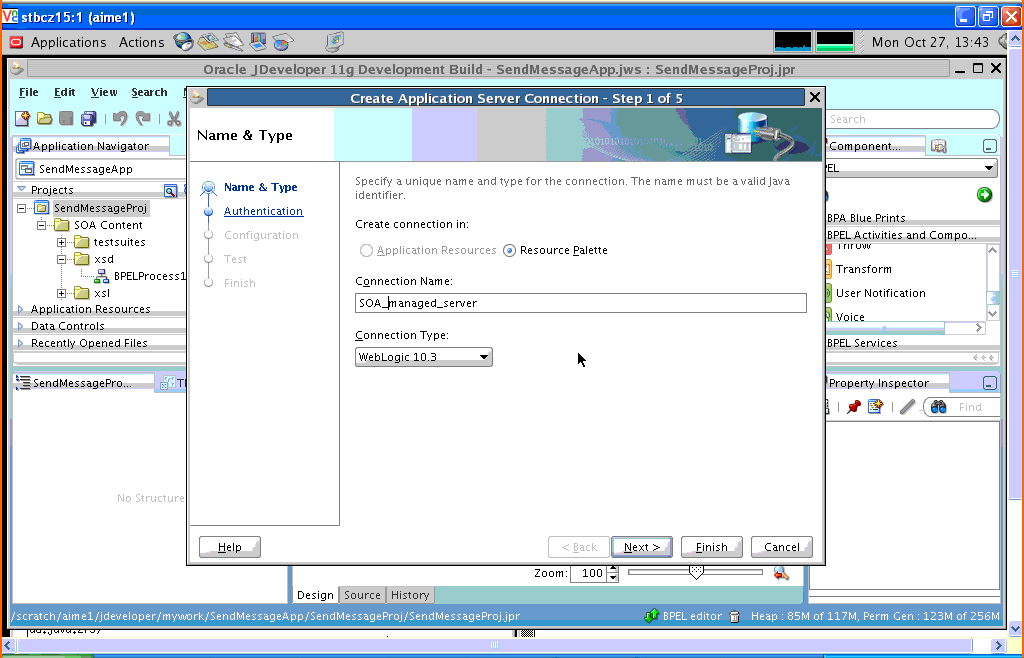Click the Redo toolbar icon
The image size is (1024, 658).
tap(142, 118)
